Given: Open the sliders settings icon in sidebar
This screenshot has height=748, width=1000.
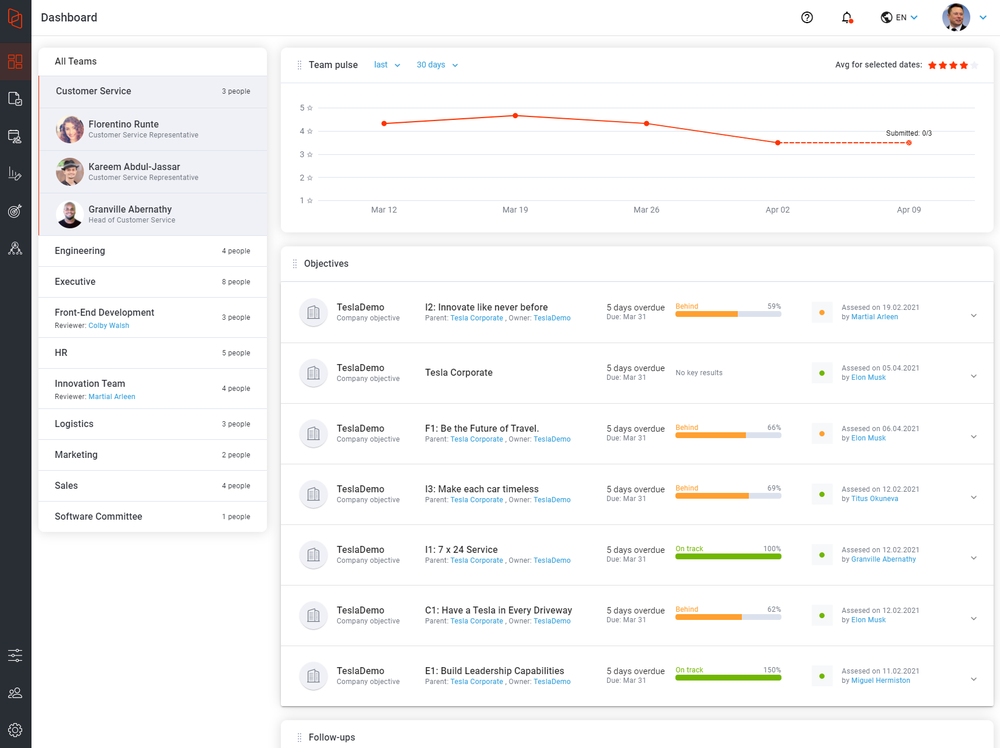Looking at the screenshot, I should [15, 656].
